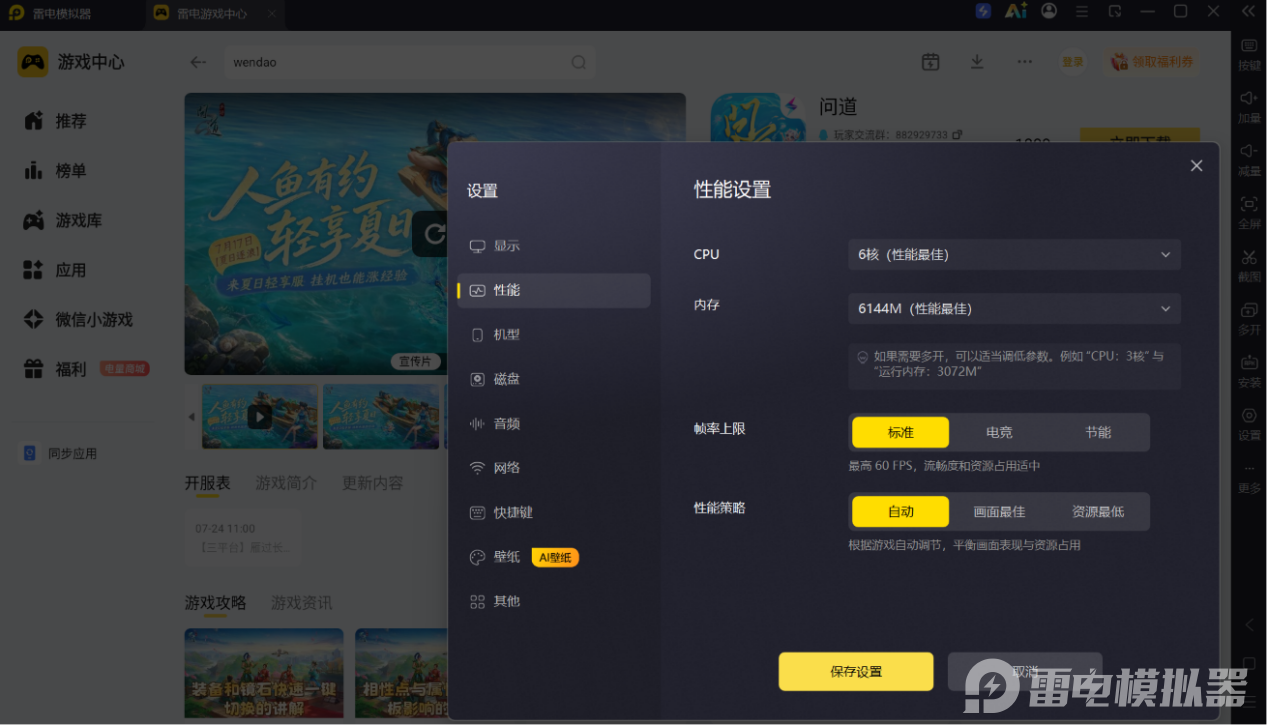
Task: Click the AI壁纸 badge
Action: coord(555,557)
